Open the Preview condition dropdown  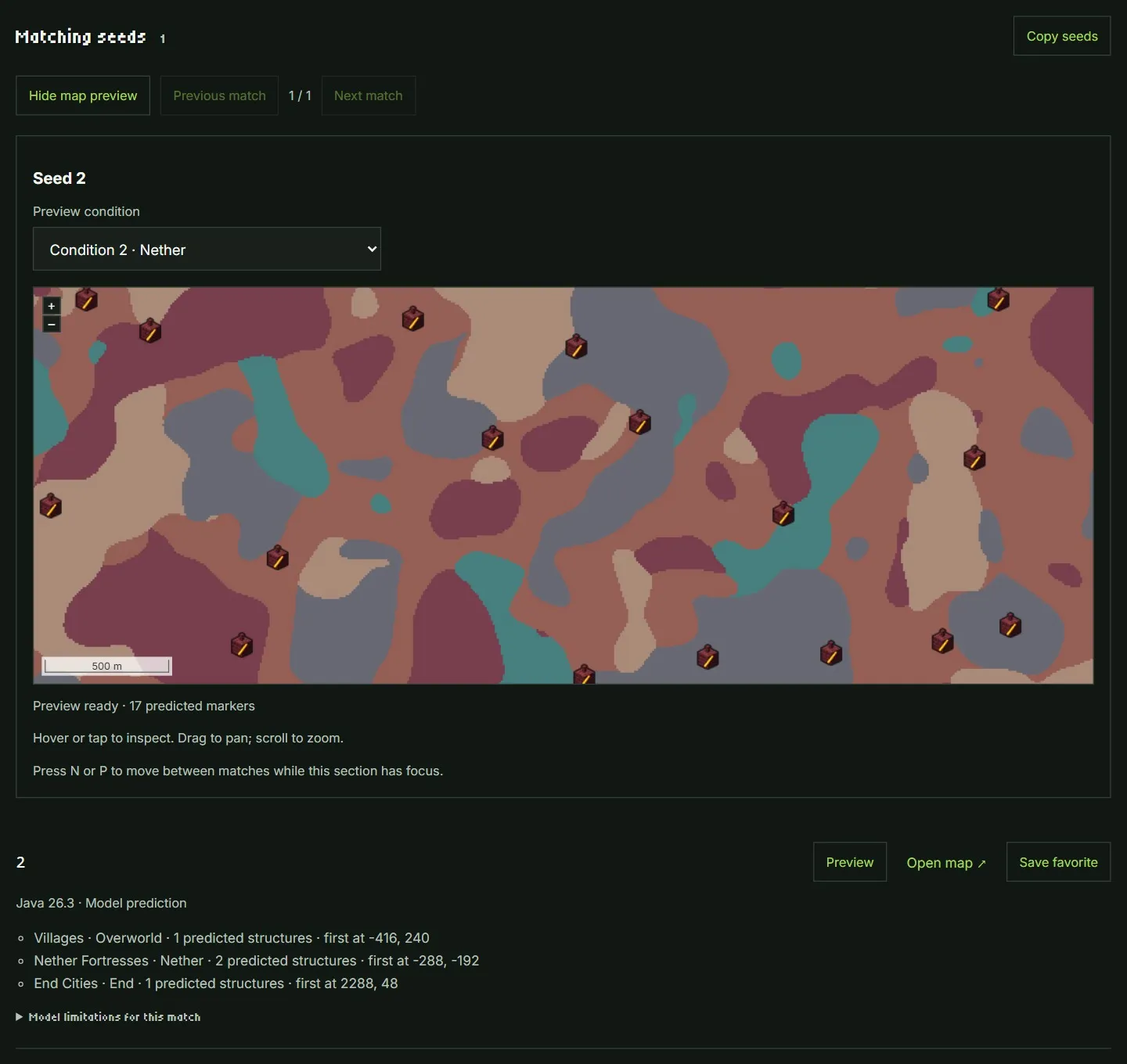click(x=207, y=249)
